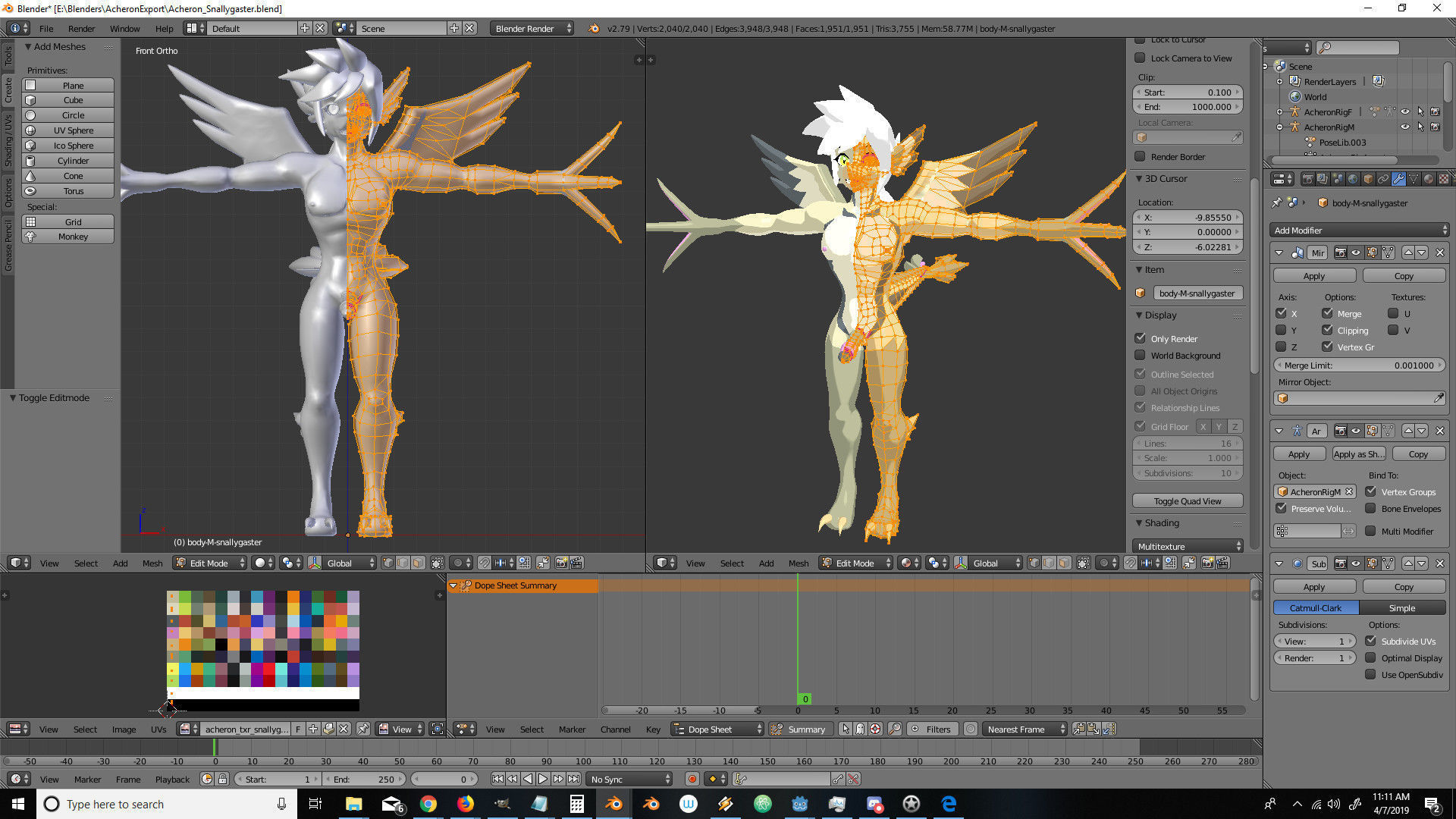The height and width of the screenshot is (819, 1456).
Task: Open the File menu
Action: click(x=46, y=28)
